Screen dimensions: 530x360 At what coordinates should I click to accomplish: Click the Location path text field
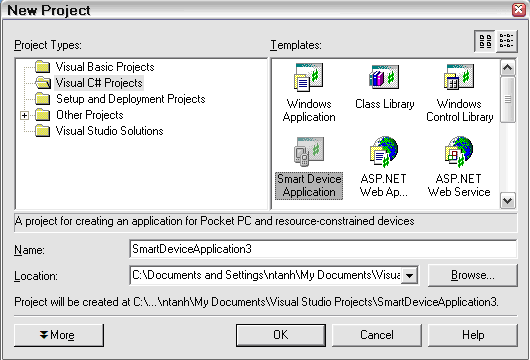click(266, 275)
